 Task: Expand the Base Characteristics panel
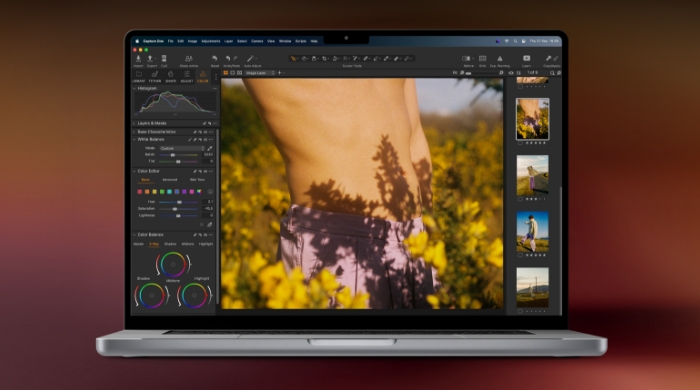pos(134,132)
